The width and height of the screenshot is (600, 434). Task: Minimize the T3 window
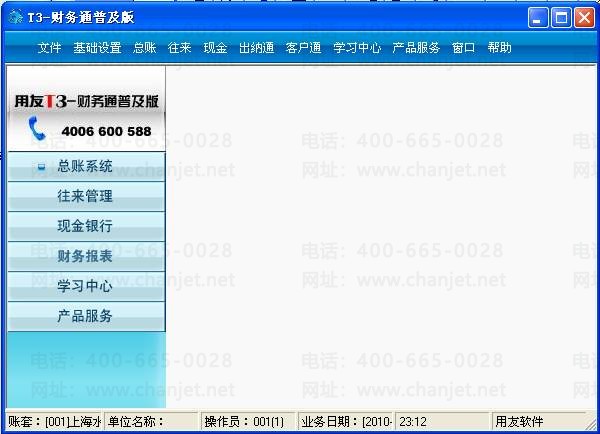(538, 18)
